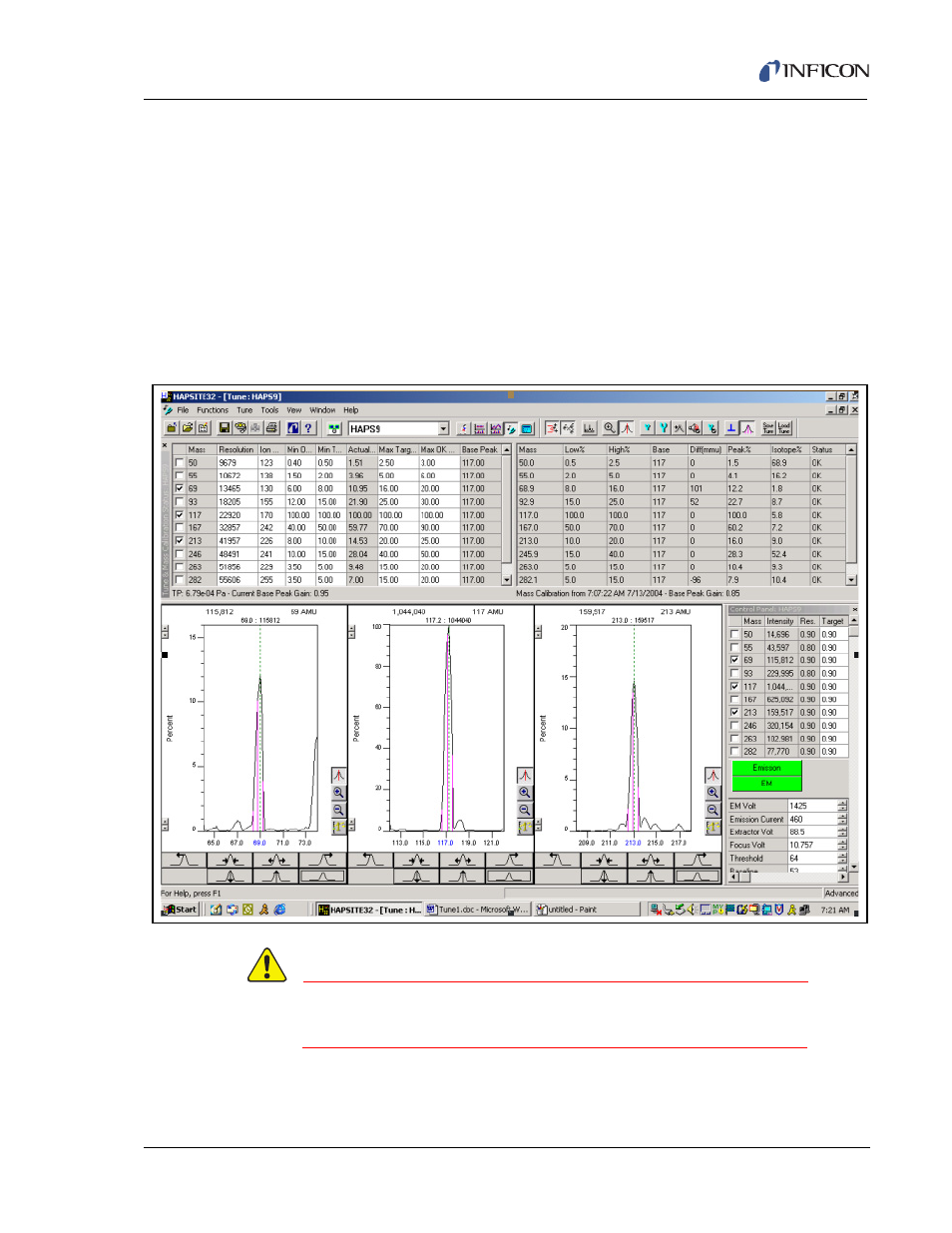Click the Advanced button in status bar
Viewport: 952px width, 1233px height.
pos(840,894)
